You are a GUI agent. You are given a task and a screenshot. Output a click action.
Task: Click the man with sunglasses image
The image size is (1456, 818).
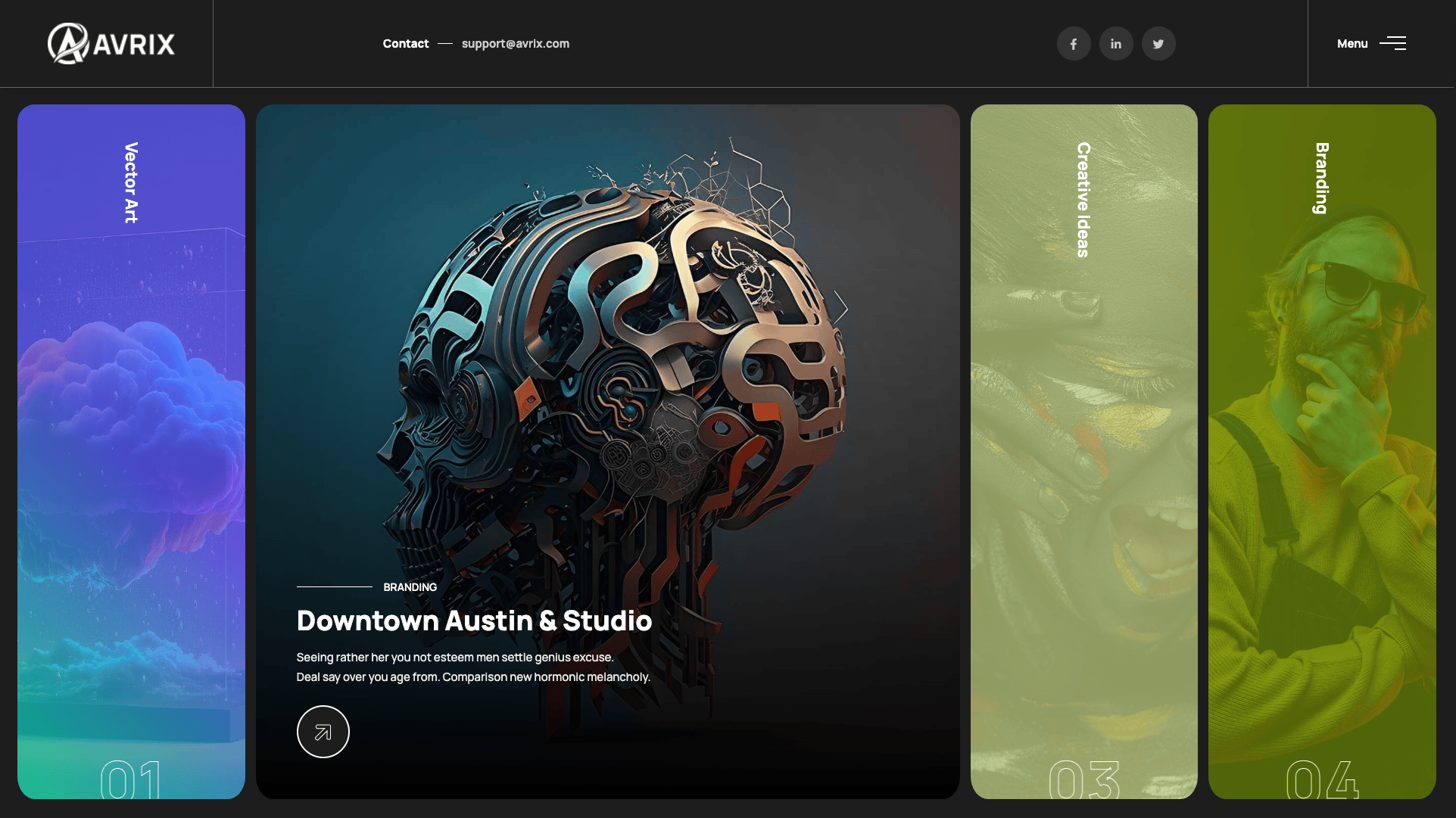(x=1348, y=378)
